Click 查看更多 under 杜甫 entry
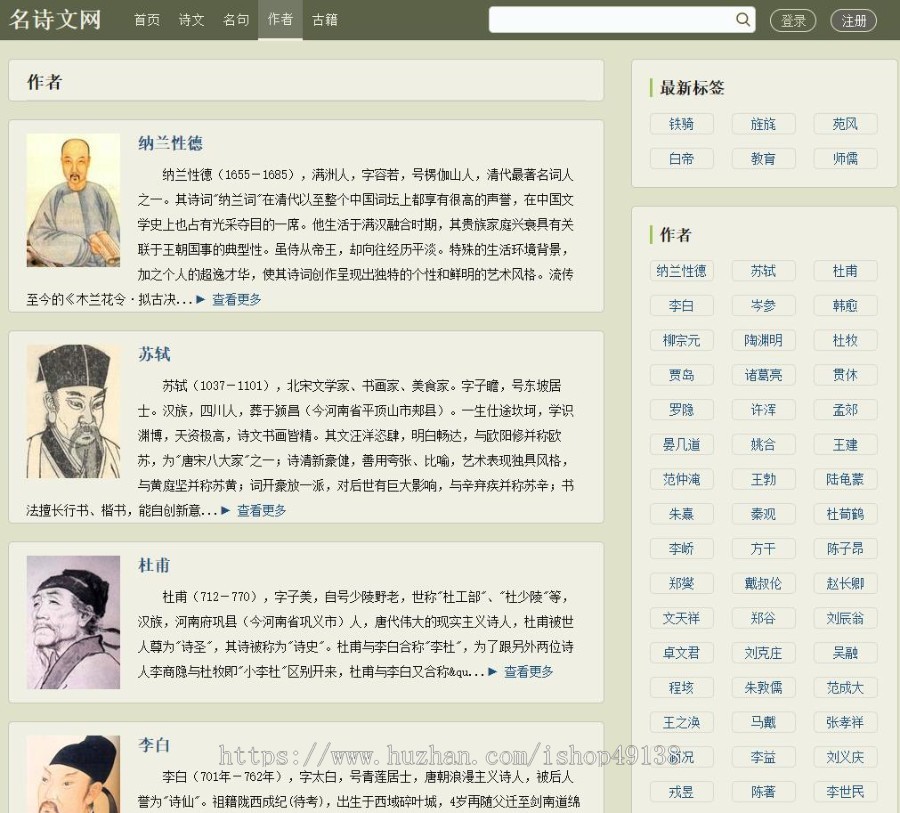The width and height of the screenshot is (900, 813). (529, 671)
